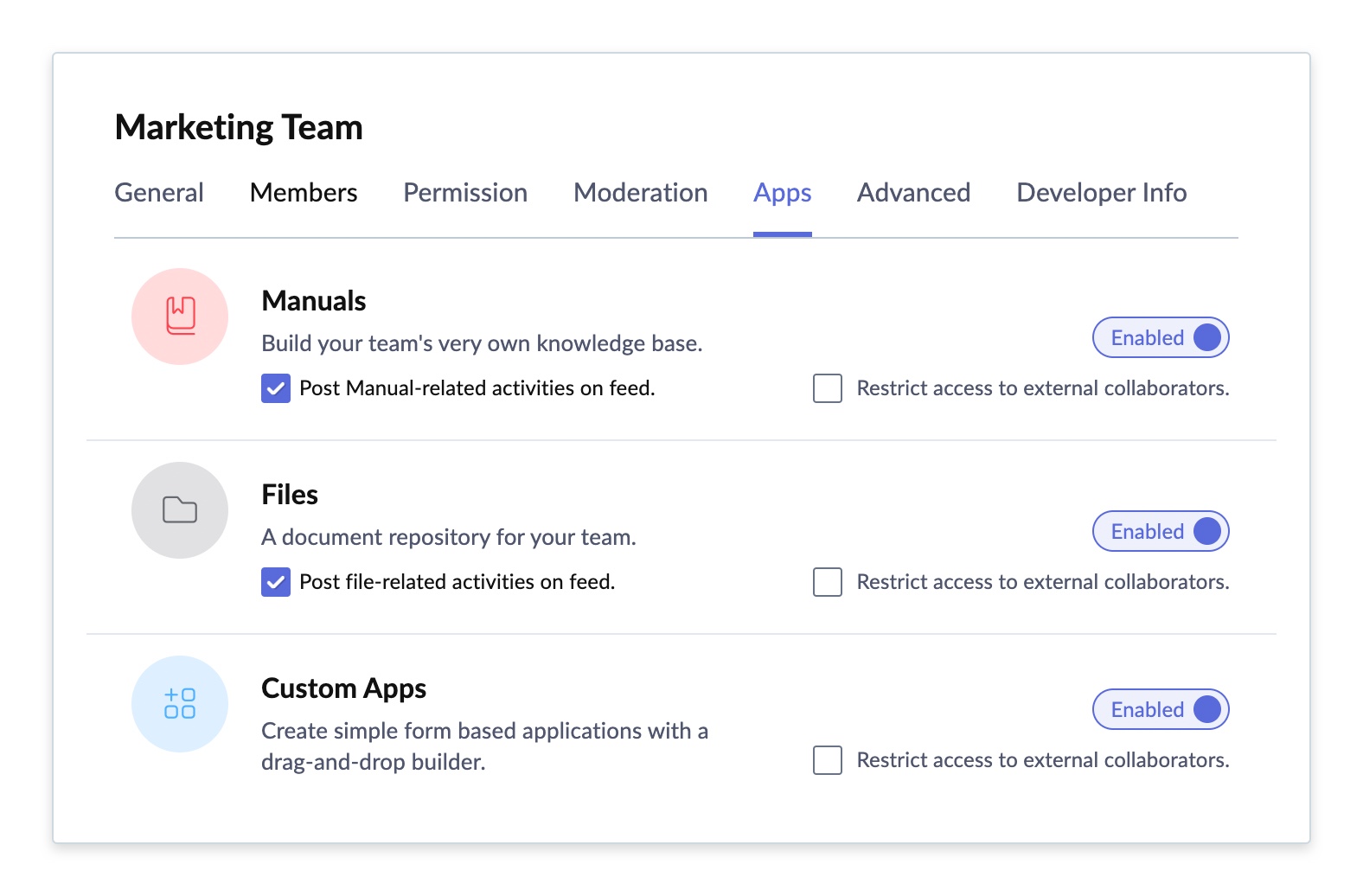Disable the Files app toggle
This screenshot has height=896, width=1363.
pos(1161,531)
